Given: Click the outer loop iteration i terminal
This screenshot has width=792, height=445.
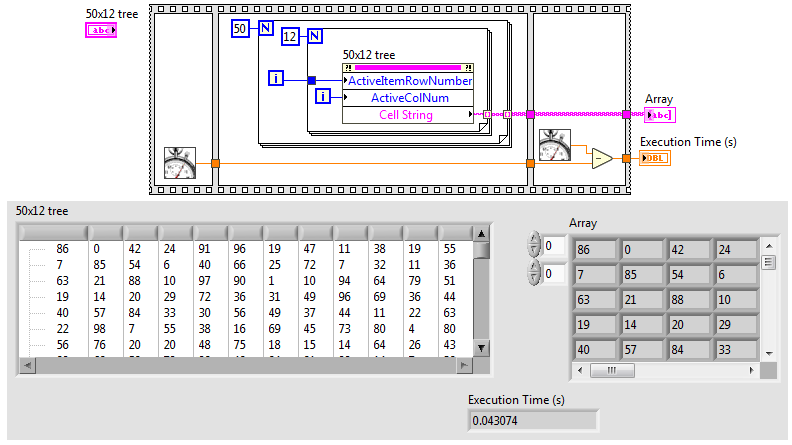Looking at the screenshot, I should tap(276, 78).
